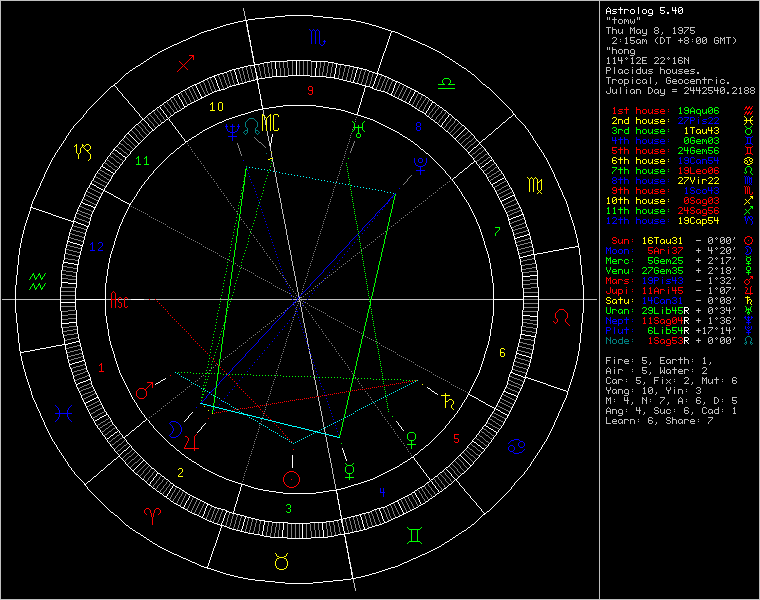Click the red Sagittarius glyph on the zodiac ring
Screen dimensions: 760x600
click(186, 63)
